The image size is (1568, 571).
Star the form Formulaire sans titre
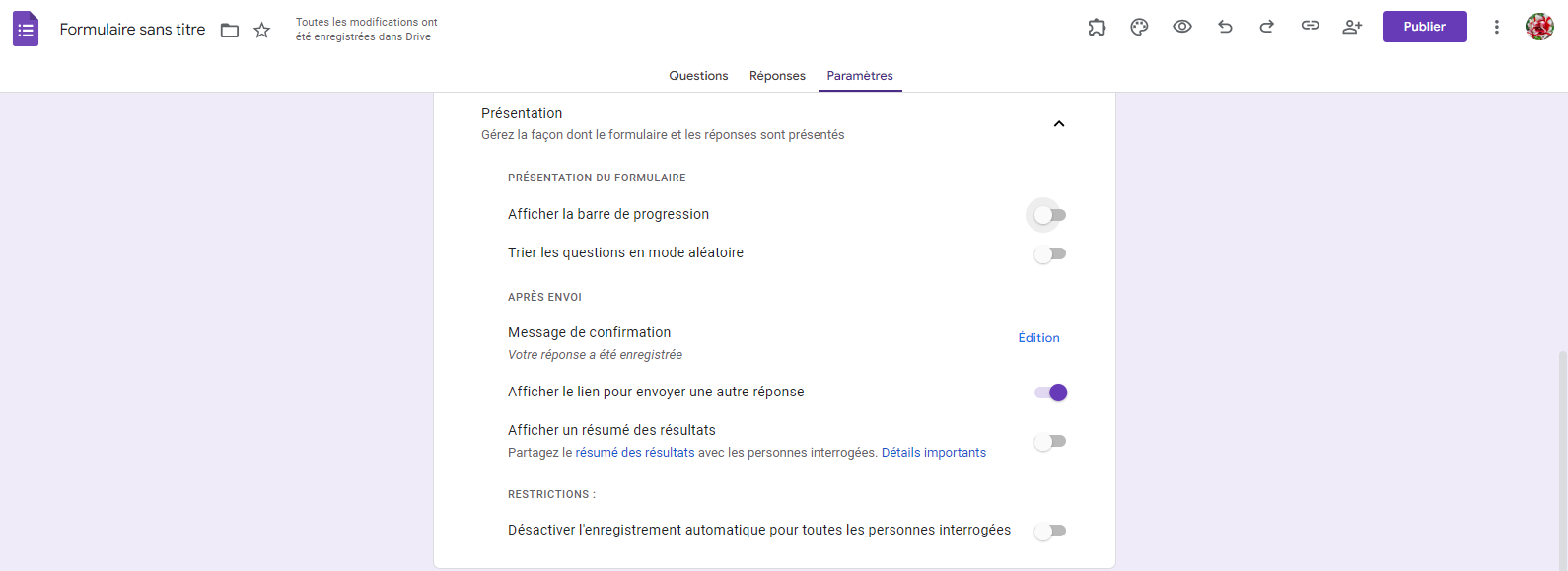point(261,30)
